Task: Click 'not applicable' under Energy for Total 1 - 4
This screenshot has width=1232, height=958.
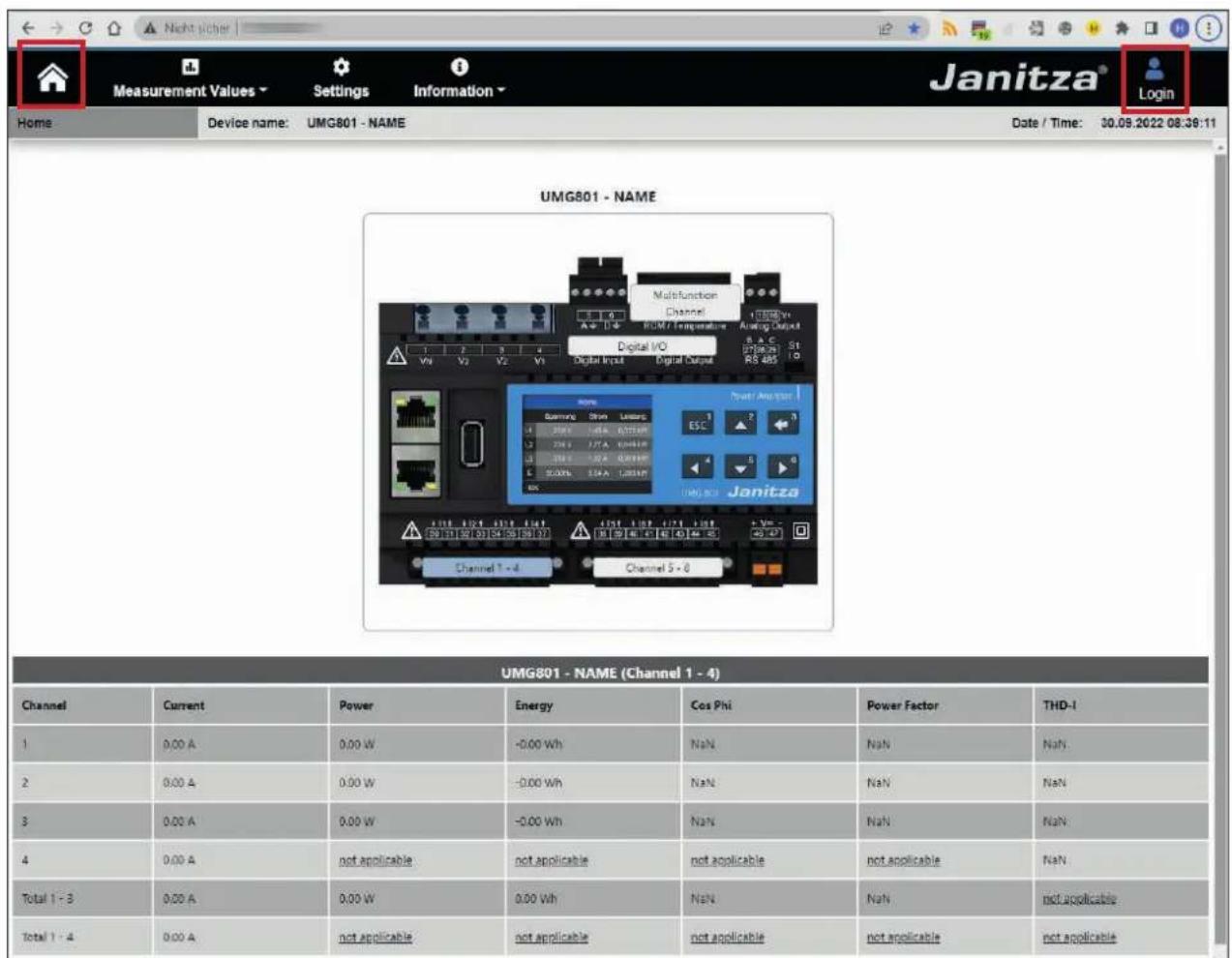Action: tap(552, 938)
